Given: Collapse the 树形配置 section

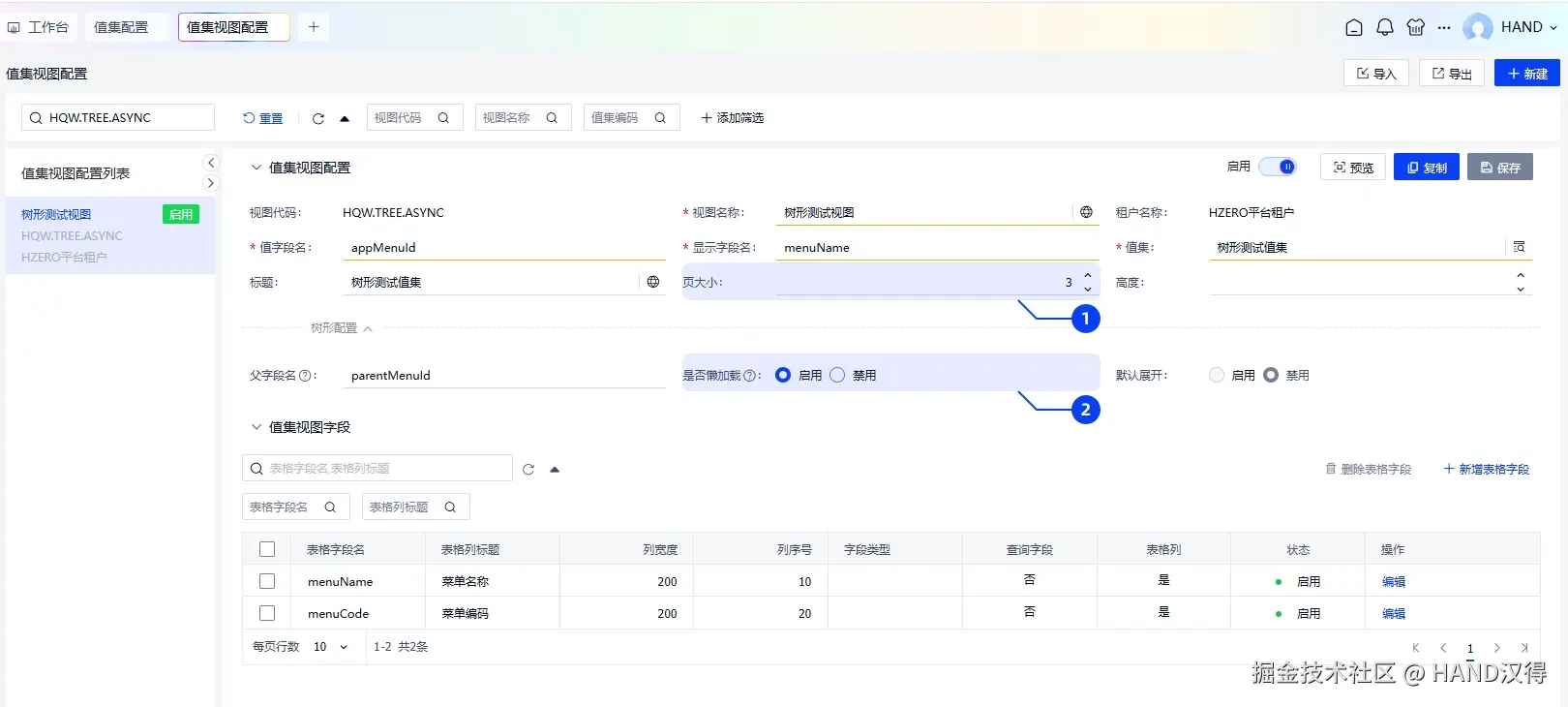Looking at the screenshot, I should pyautogui.click(x=368, y=329).
